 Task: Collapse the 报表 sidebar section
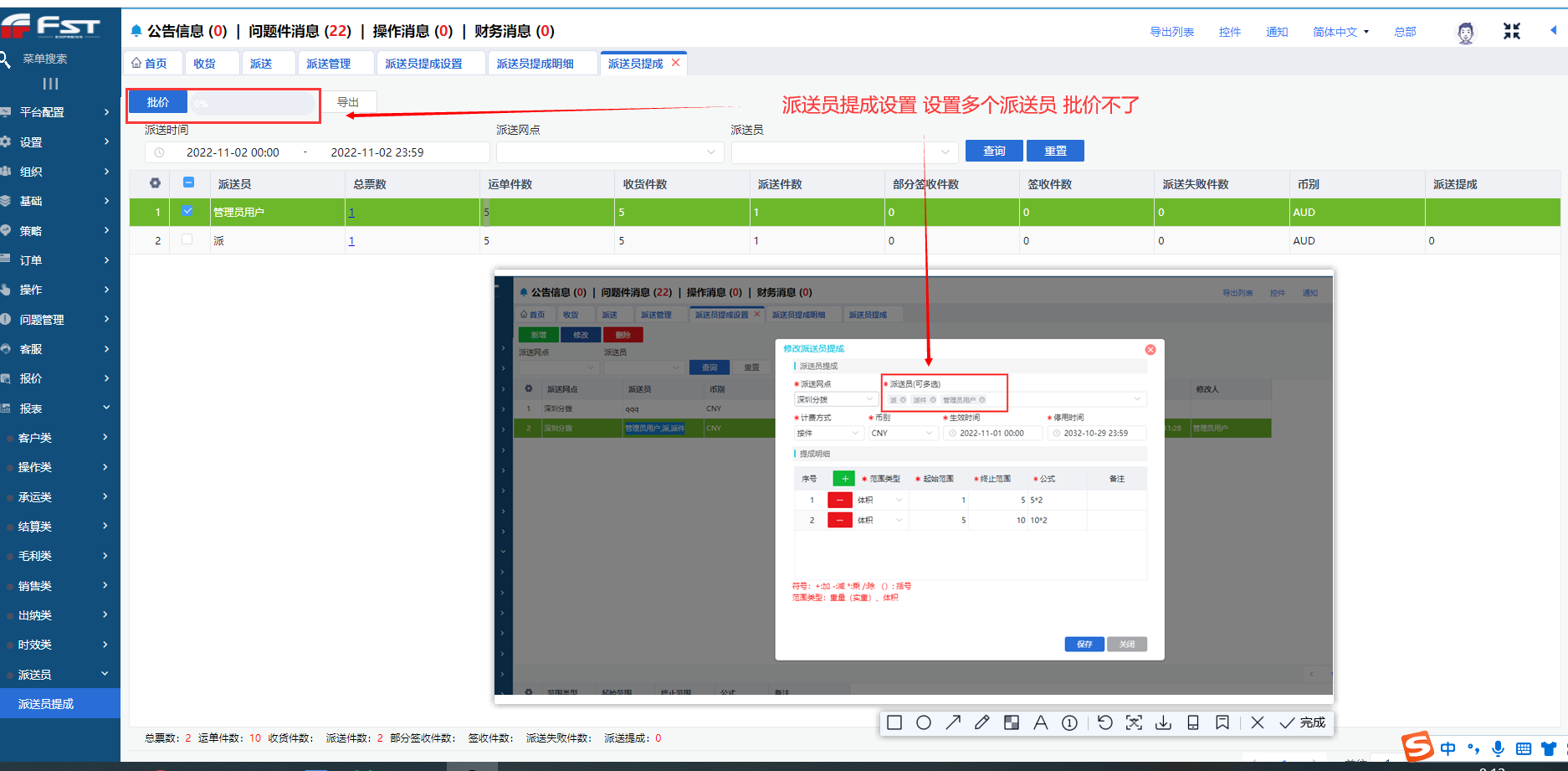[x=59, y=409]
